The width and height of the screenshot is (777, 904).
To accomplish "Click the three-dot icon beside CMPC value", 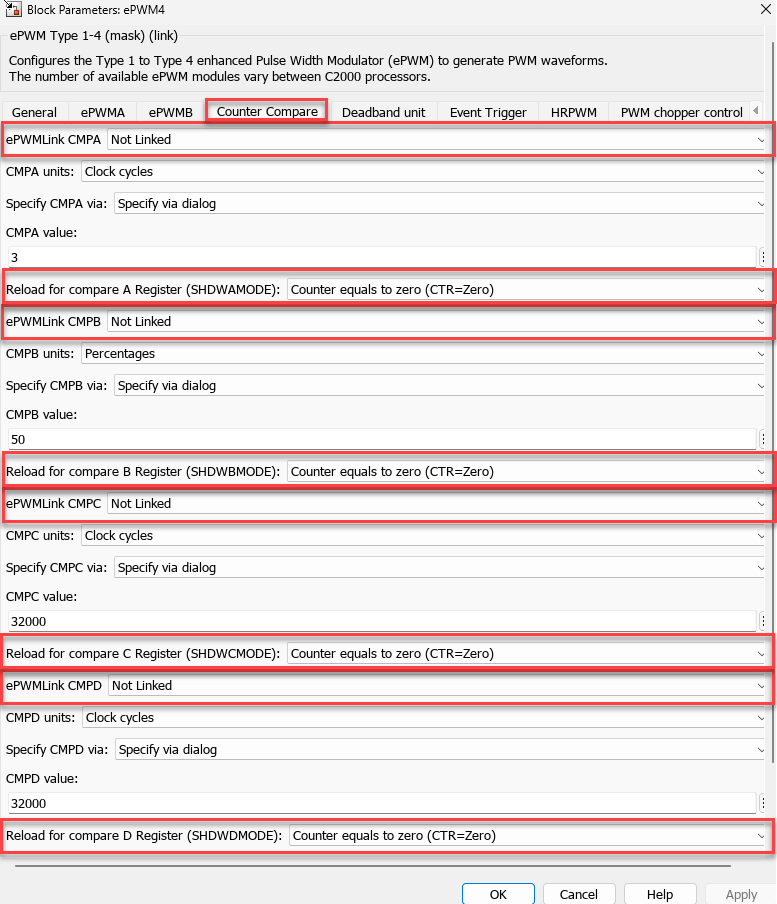I will click(763, 621).
